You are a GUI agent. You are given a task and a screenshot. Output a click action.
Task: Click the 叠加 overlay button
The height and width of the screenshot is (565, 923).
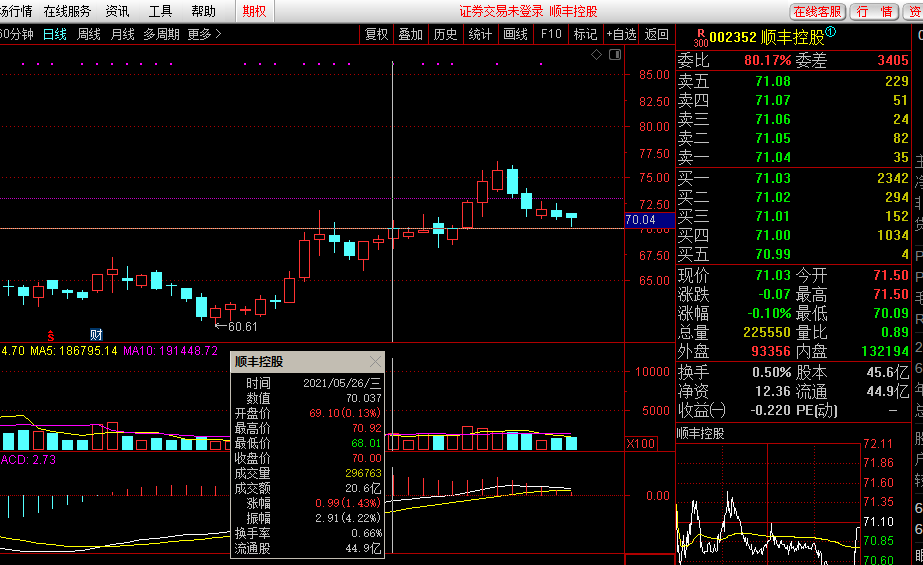411,35
